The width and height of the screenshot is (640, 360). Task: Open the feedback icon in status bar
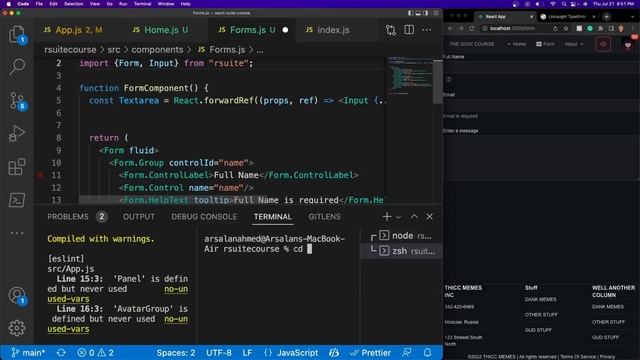coord(407,353)
